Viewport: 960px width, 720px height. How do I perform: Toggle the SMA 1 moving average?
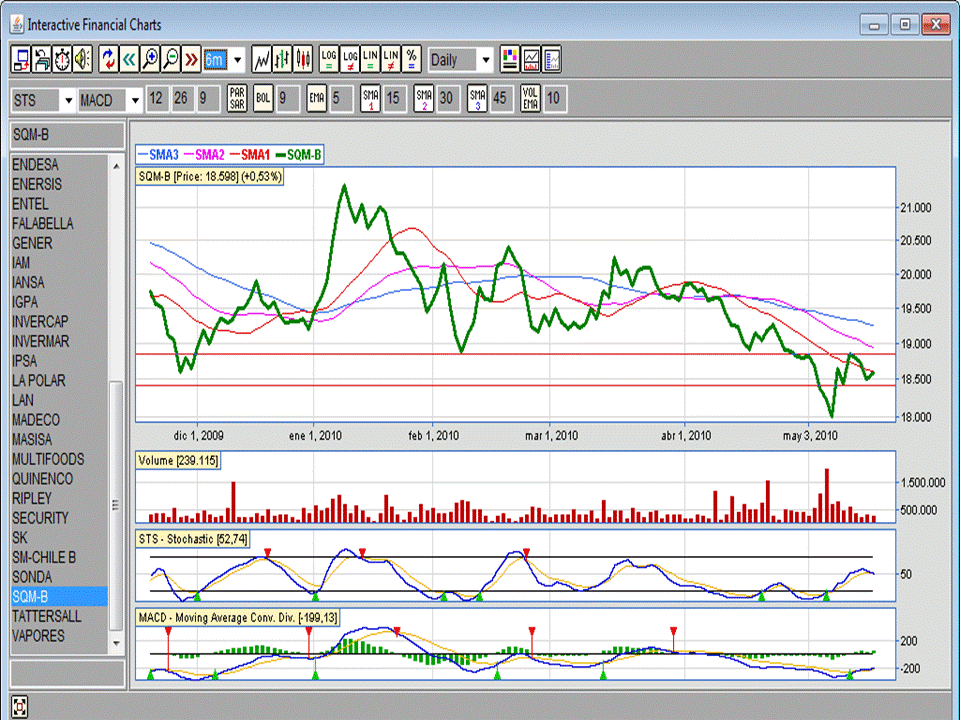click(x=370, y=98)
